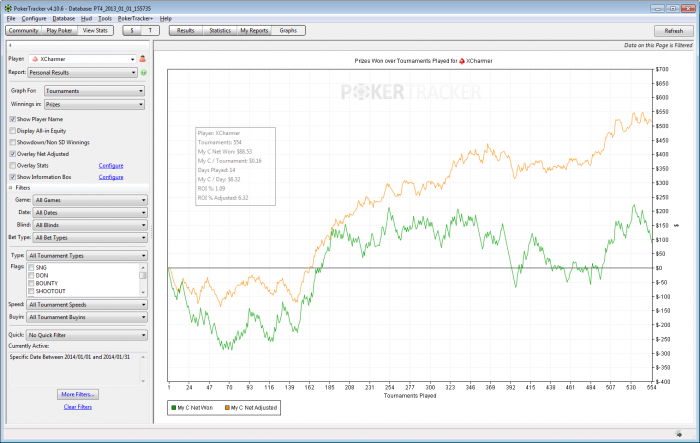Click Configure link beside Overlay Stats
The height and width of the screenshot is (443, 700).
tap(111, 166)
